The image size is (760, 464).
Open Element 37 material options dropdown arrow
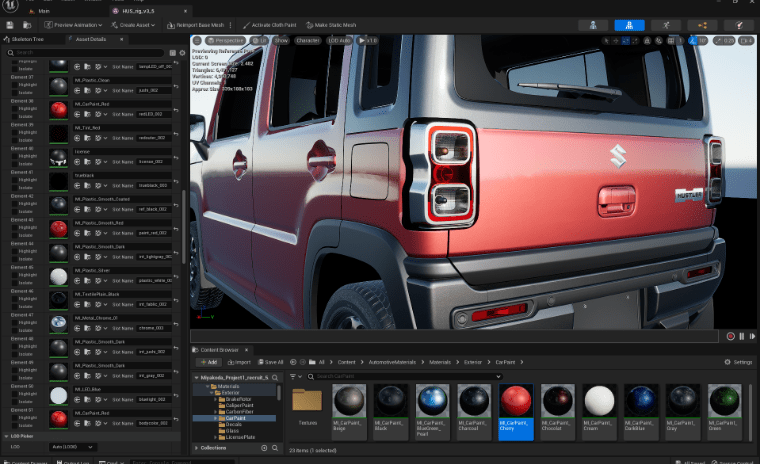[x=105, y=91]
